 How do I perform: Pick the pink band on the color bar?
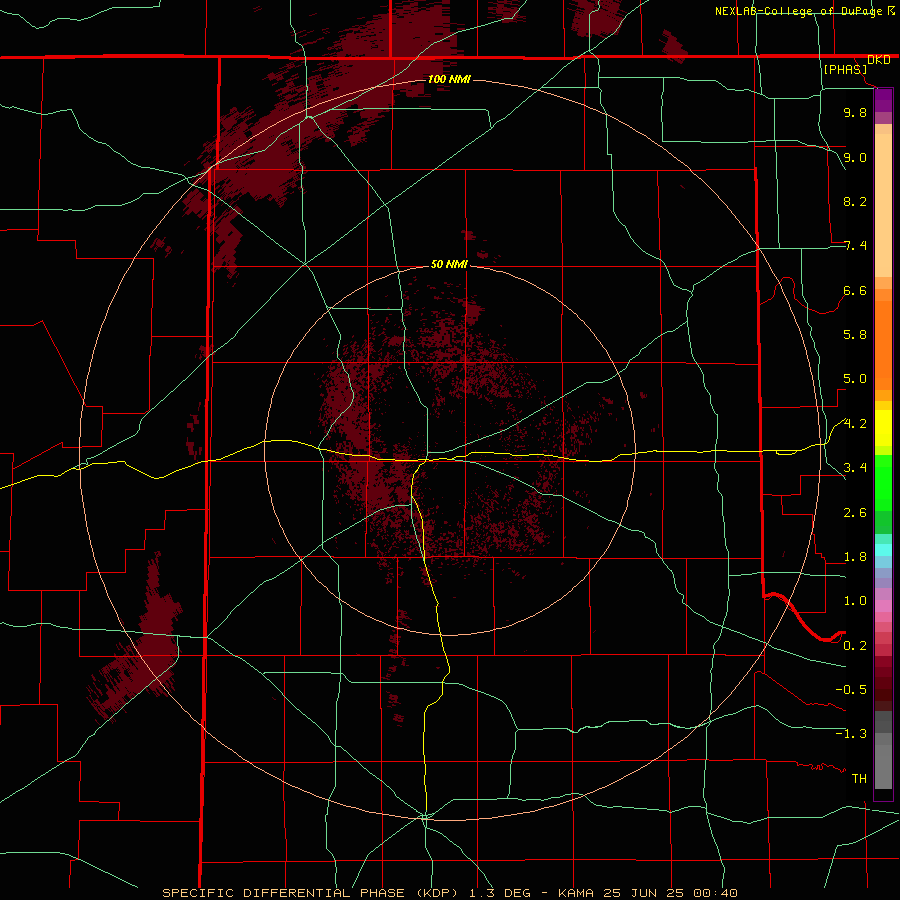pyautogui.click(x=883, y=606)
